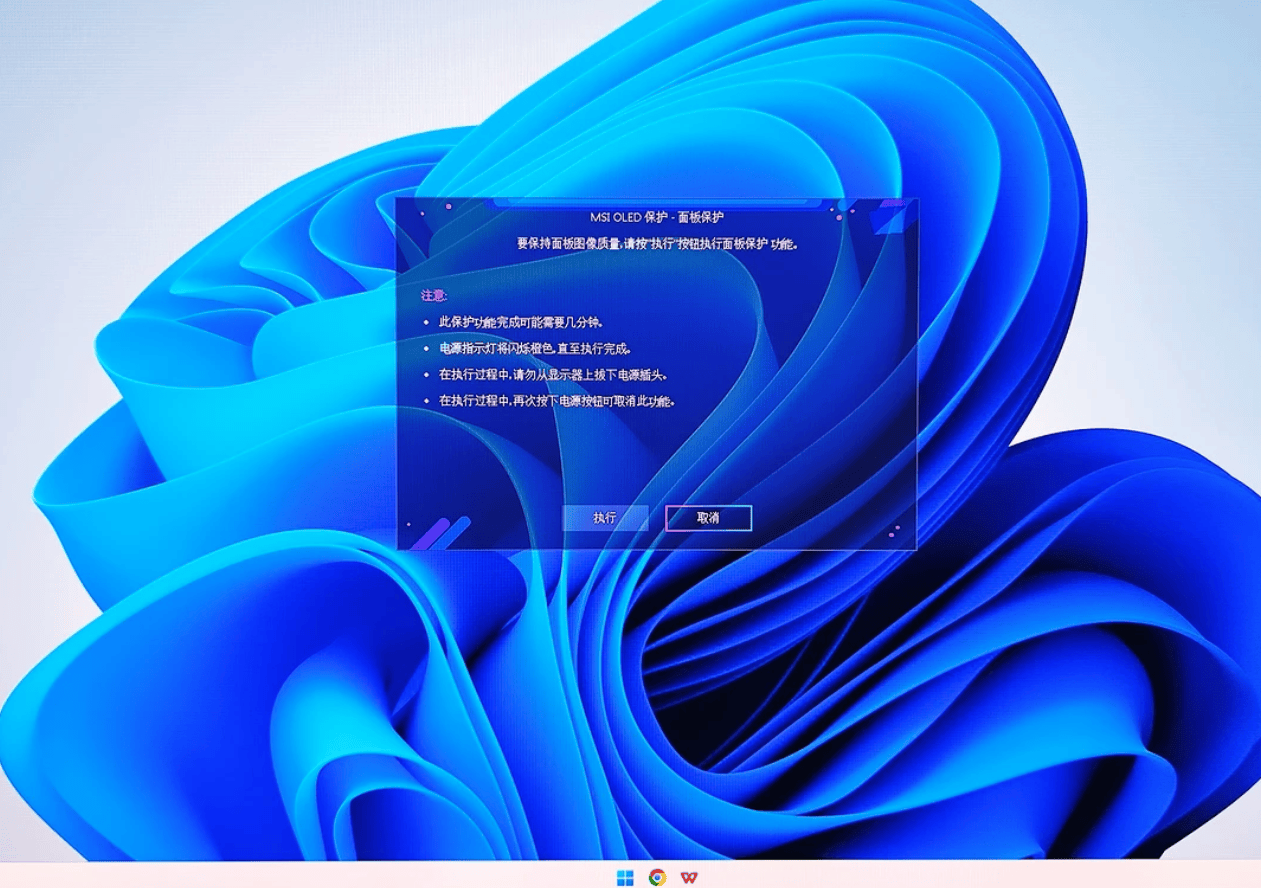Click the 执行 button to run panel protection
Screen dimensions: 1261x888
point(605,518)
